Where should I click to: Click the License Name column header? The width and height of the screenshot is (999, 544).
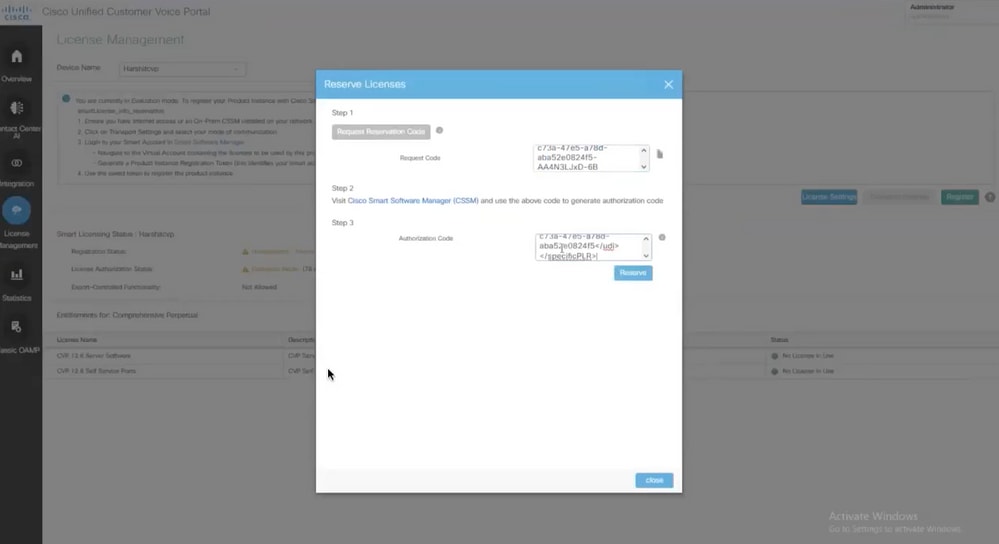(x=76, y=340)
